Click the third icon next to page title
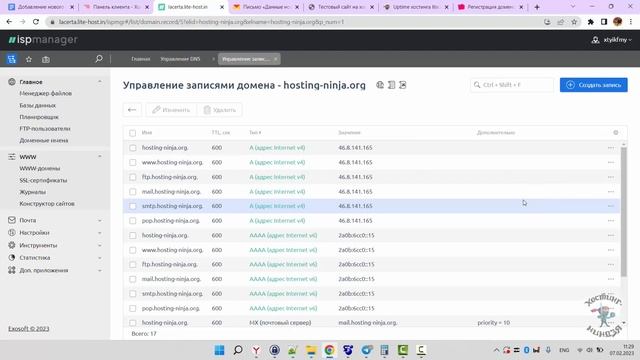This screenshot has width=640, height=360. pos(402,85)
